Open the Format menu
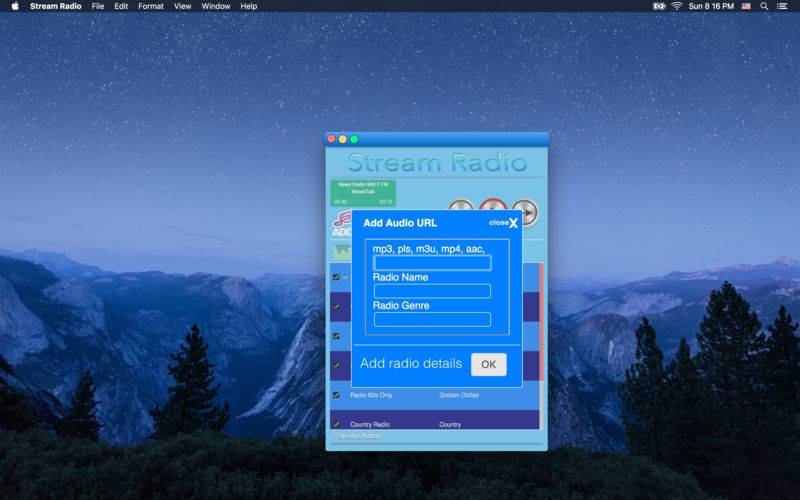This screenshot has width=800, height=500. pyautogui.click(x=151, y=6)
